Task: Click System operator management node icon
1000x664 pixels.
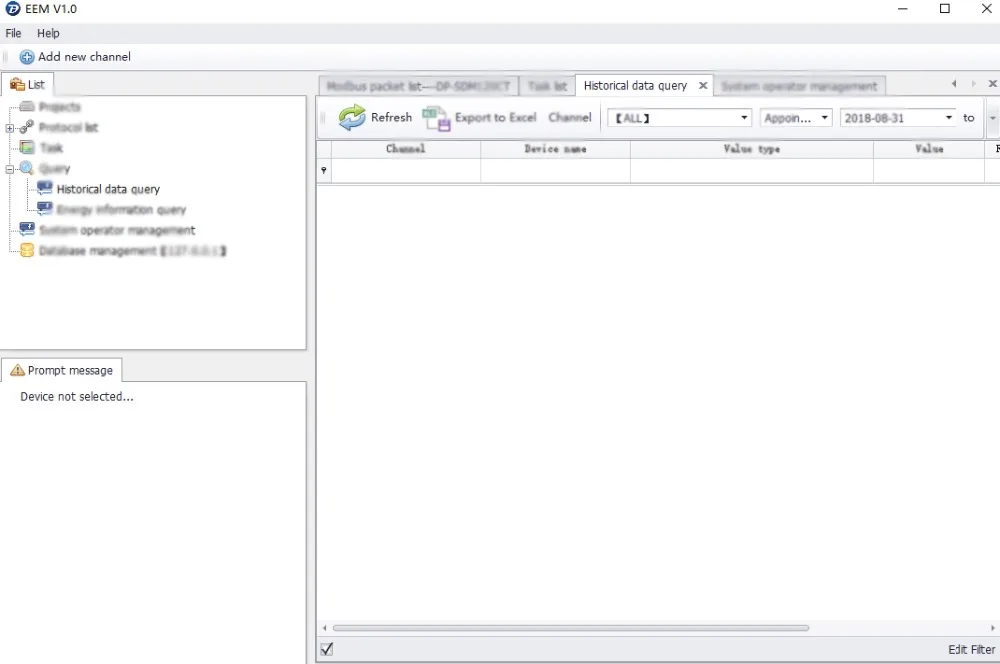Action: [x=27, y=229]
